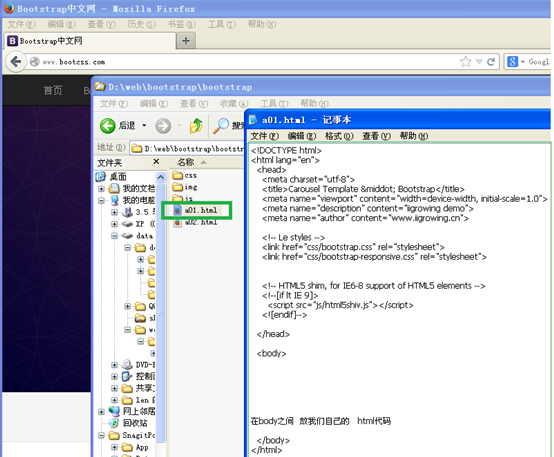The image size is (554, 457).
Task: Open a new Firefox tab with plus button
Action: point(186,41)
